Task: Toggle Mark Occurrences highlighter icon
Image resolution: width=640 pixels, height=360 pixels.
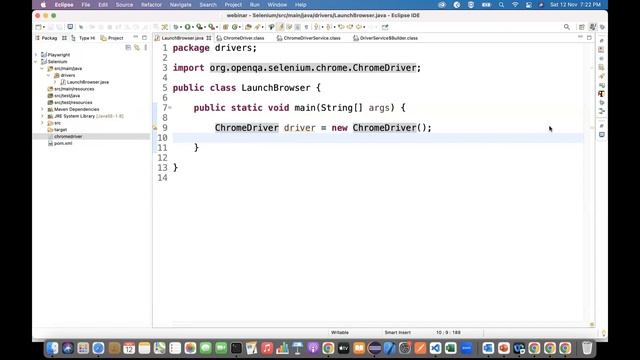Action: click(280, 27)
